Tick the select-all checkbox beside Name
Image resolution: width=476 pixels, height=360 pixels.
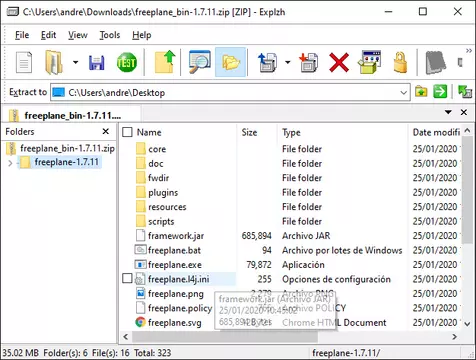(127, 132)
